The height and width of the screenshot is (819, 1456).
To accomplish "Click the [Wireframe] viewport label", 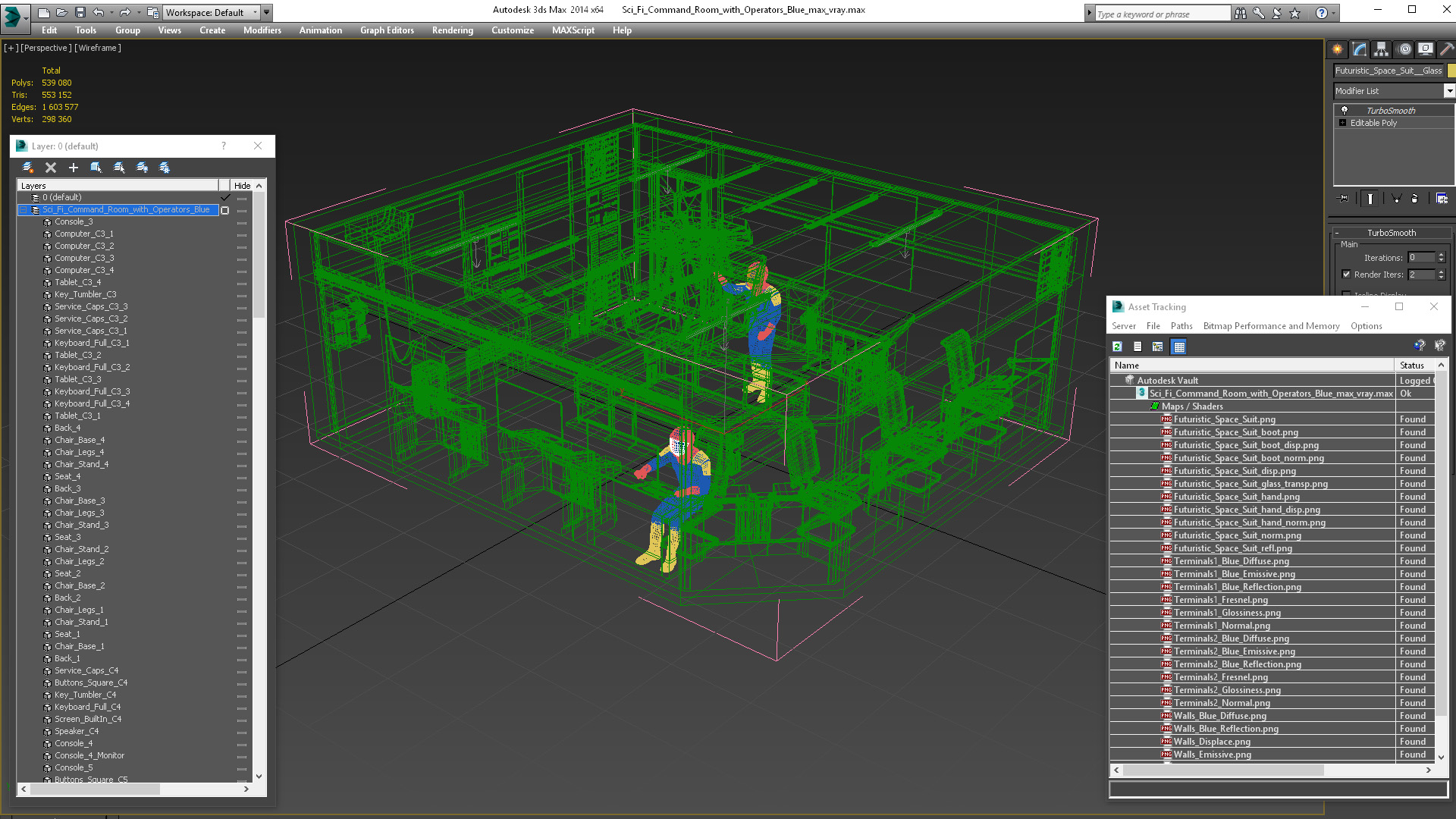I will 98,48.
